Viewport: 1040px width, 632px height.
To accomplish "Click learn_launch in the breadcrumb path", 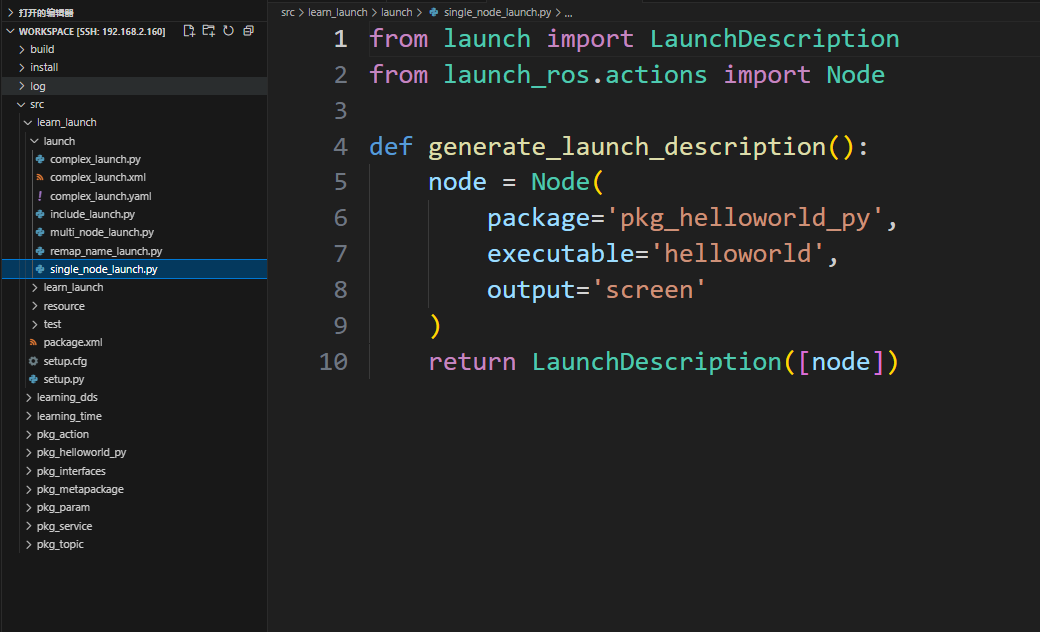I will coord(338,13).
